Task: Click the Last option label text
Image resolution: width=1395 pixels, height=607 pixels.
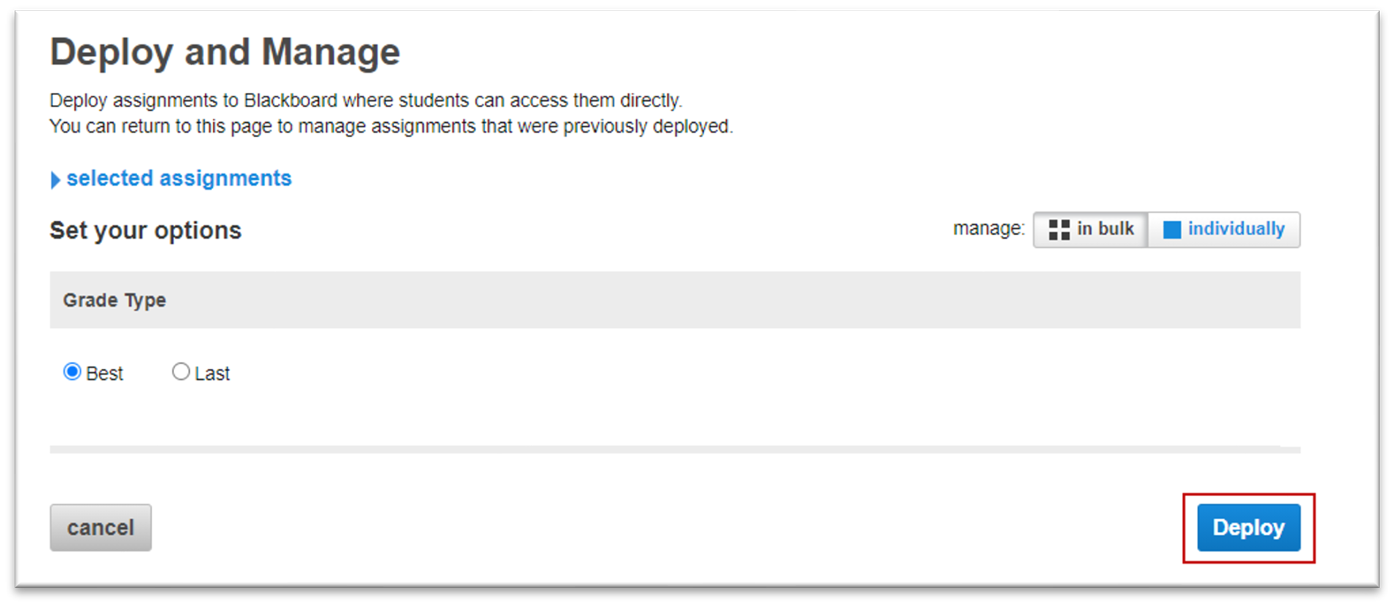Action: point(212,373)
